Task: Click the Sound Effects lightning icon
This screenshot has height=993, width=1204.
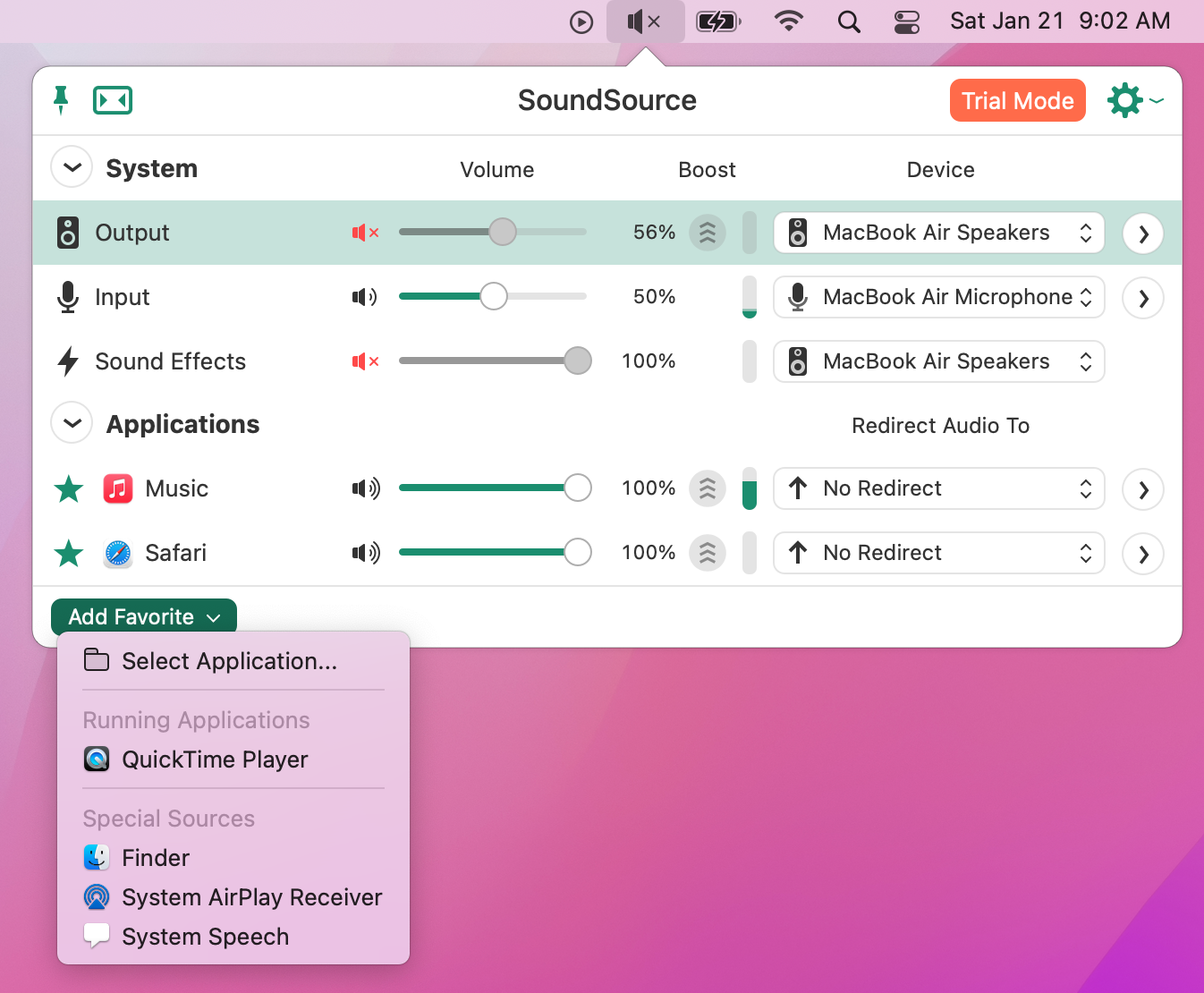Action: pos(68,361)
